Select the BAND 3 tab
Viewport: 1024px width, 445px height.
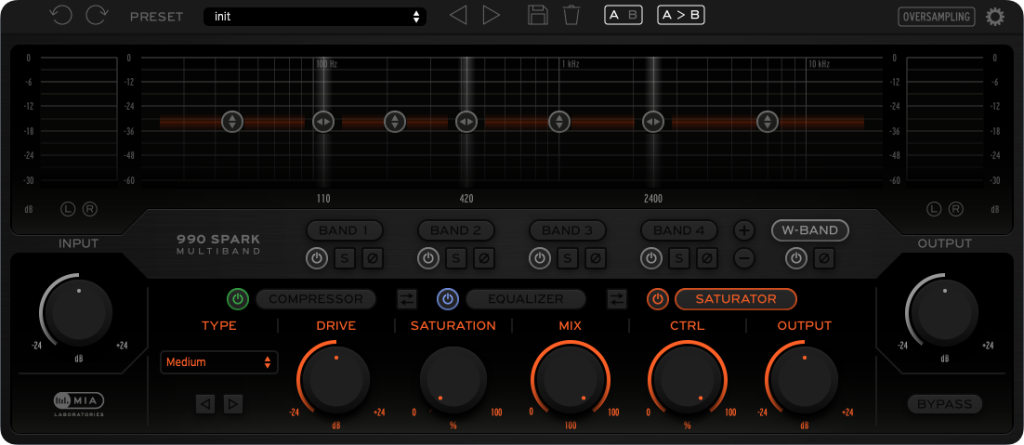[568, 230]
